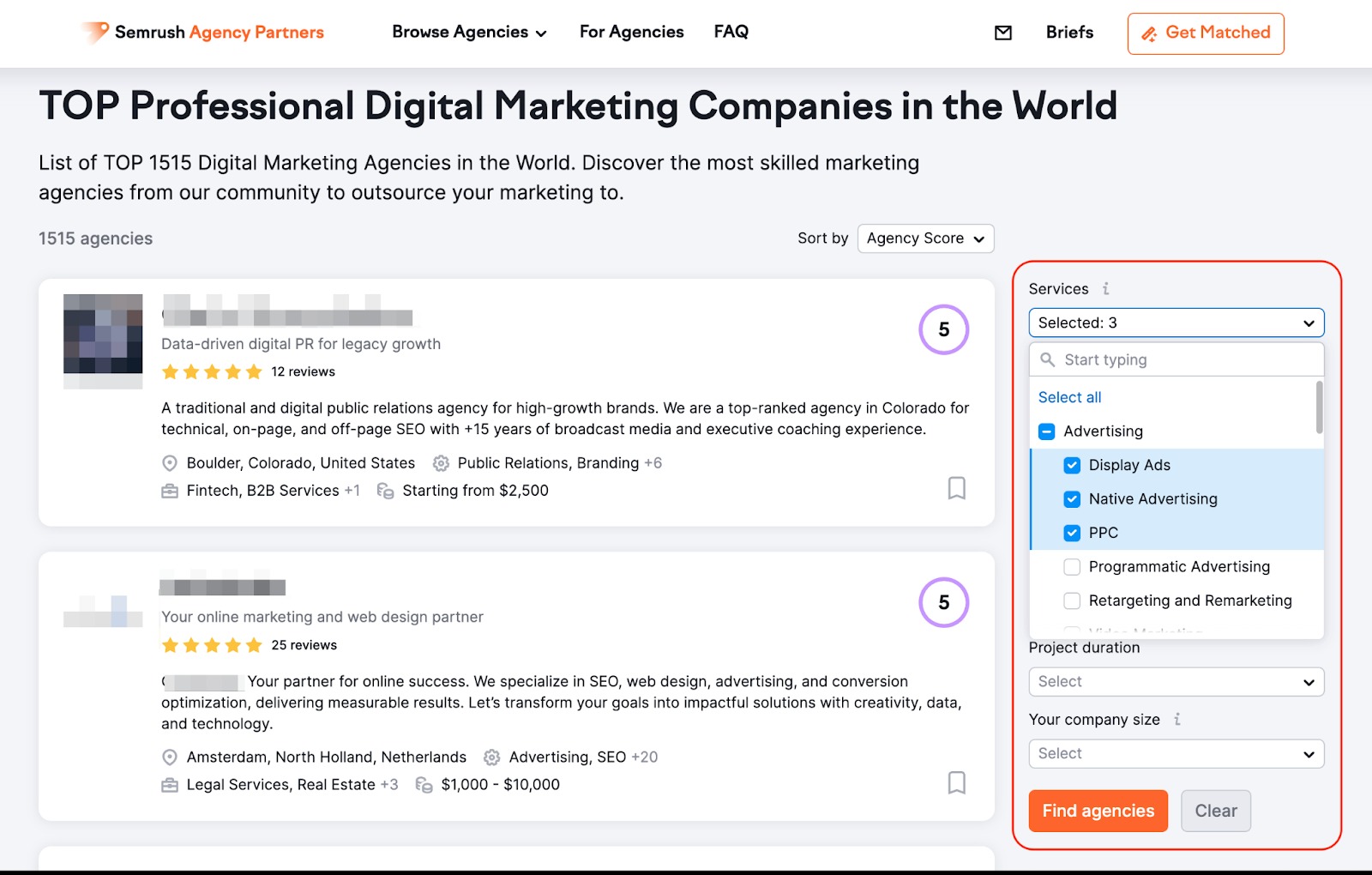Click the info icon beside Your company size

coord(1177,720)
